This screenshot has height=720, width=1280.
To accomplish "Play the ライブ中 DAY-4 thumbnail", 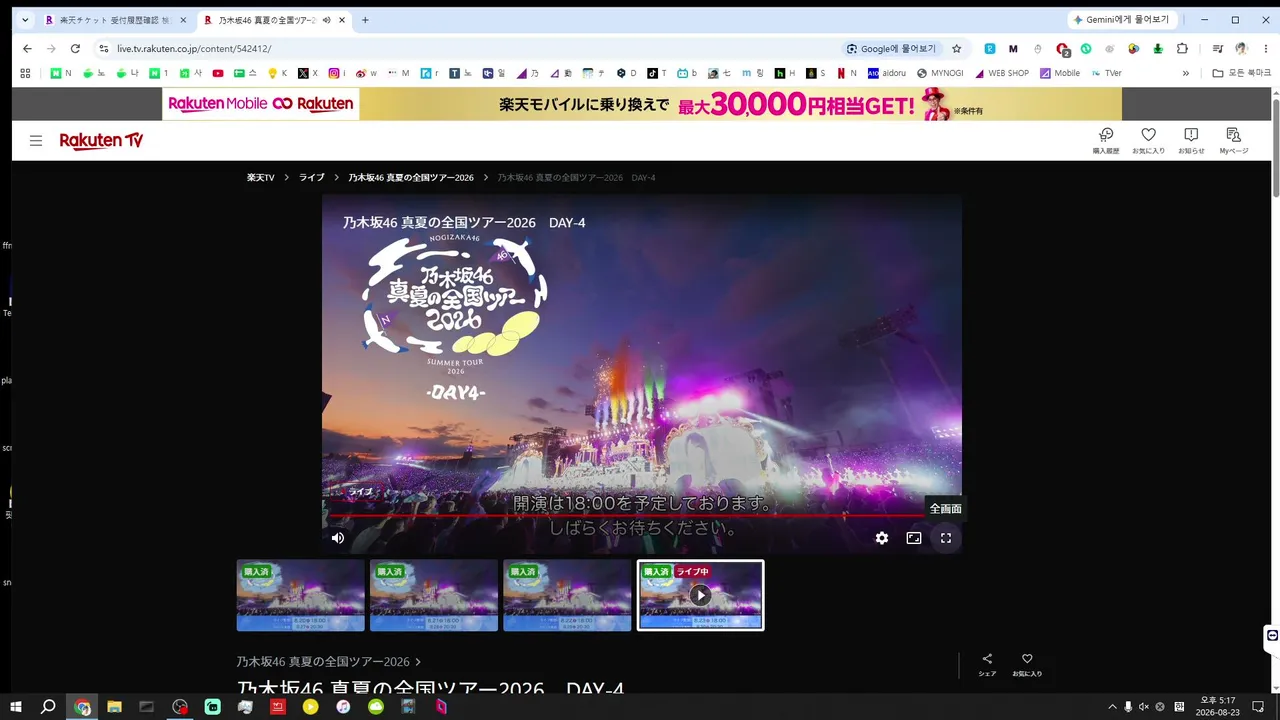I will pos(701,595).
